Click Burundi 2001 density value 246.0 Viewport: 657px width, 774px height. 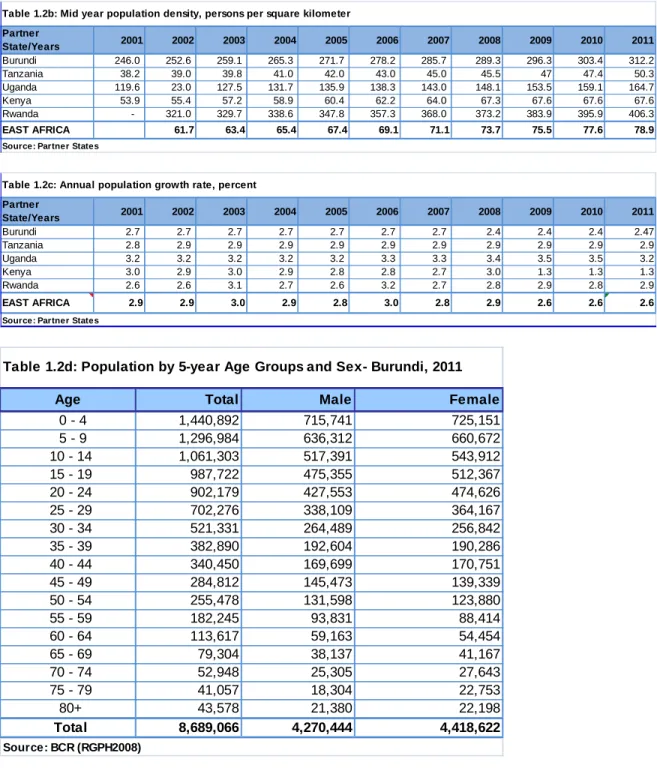[x=127, y=60]
